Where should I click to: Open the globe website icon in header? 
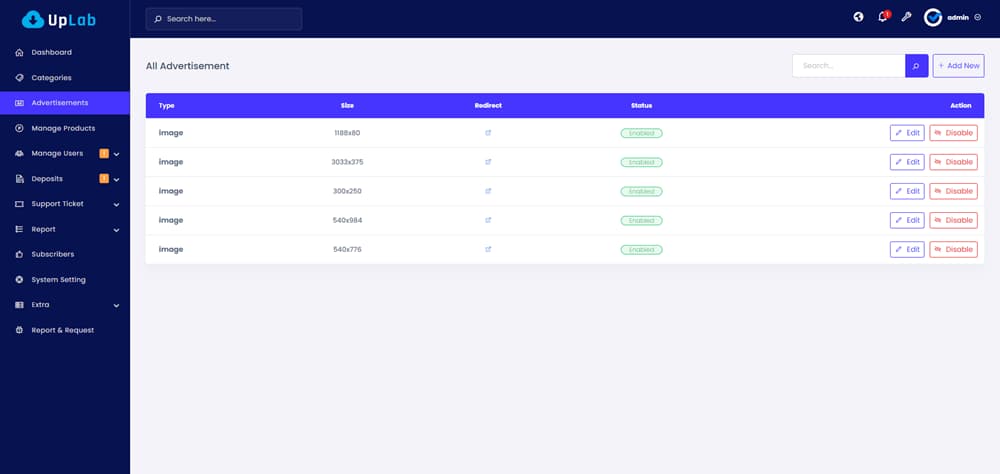pyautogui.click(x=858, y=17)
